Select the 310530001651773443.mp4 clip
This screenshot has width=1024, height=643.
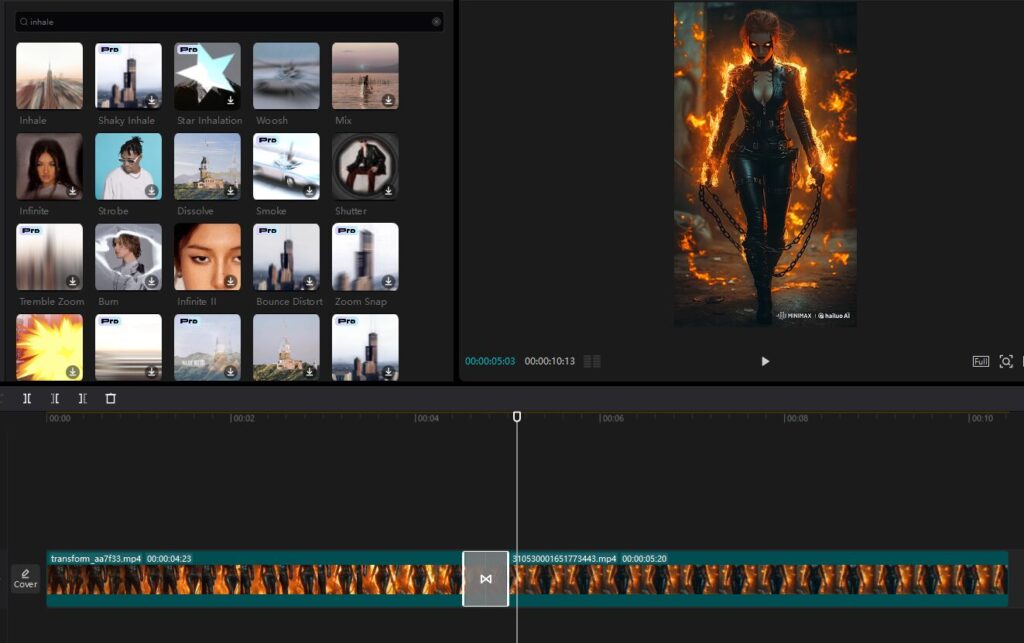(759, 579)
